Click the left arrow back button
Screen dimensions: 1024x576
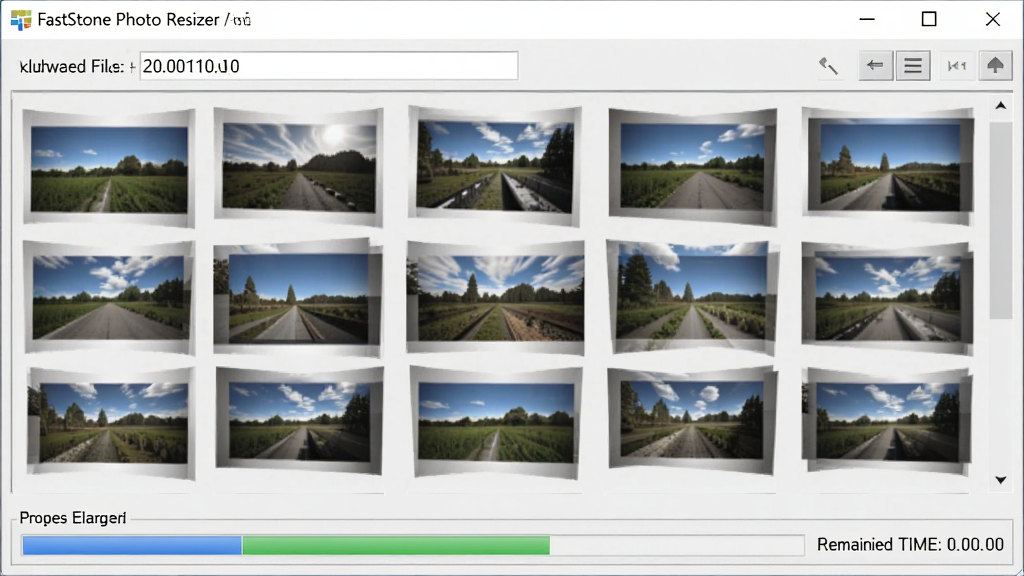pos(875,65)
